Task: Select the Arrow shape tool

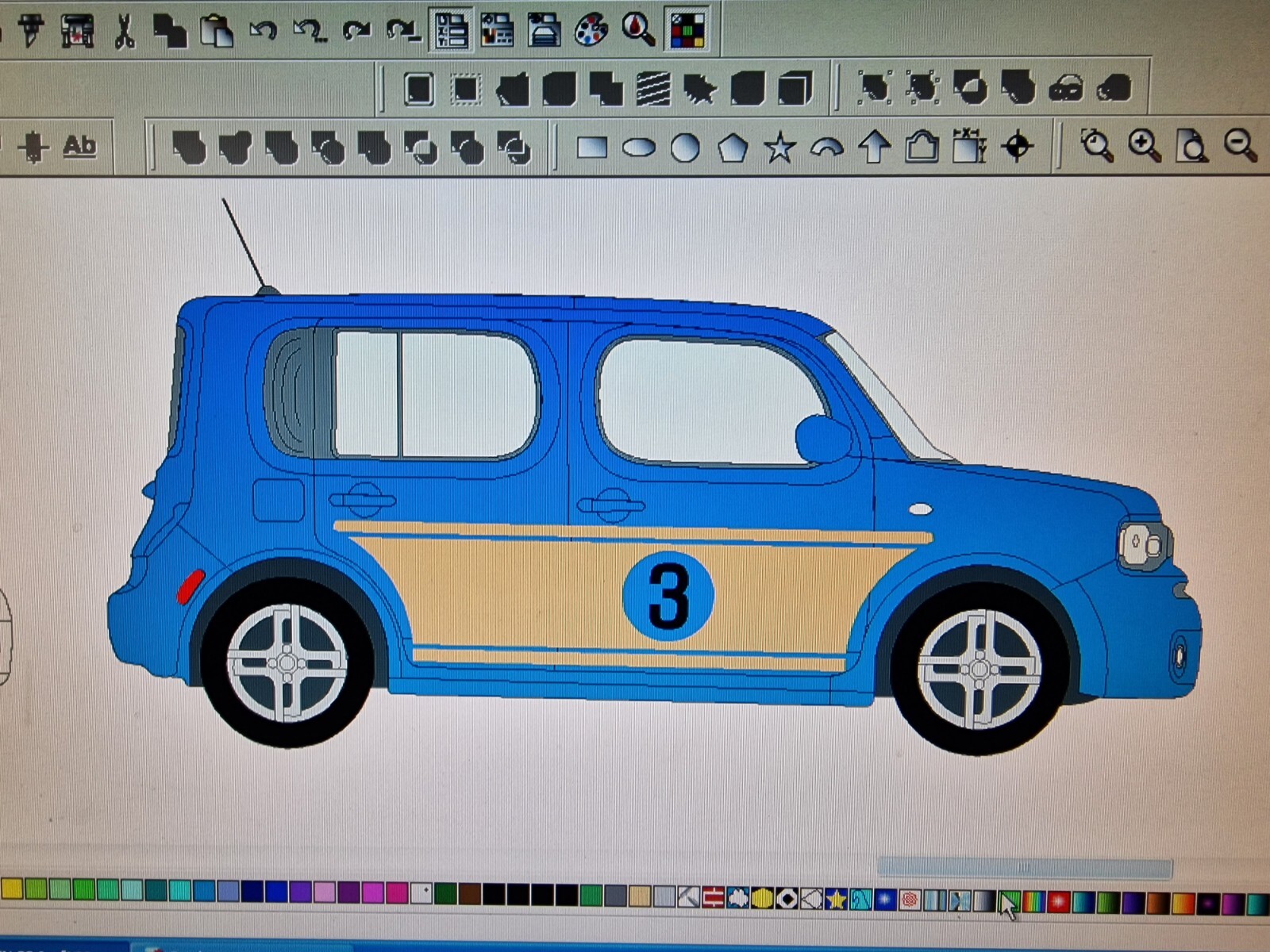Action: click(x=874, y=147)
